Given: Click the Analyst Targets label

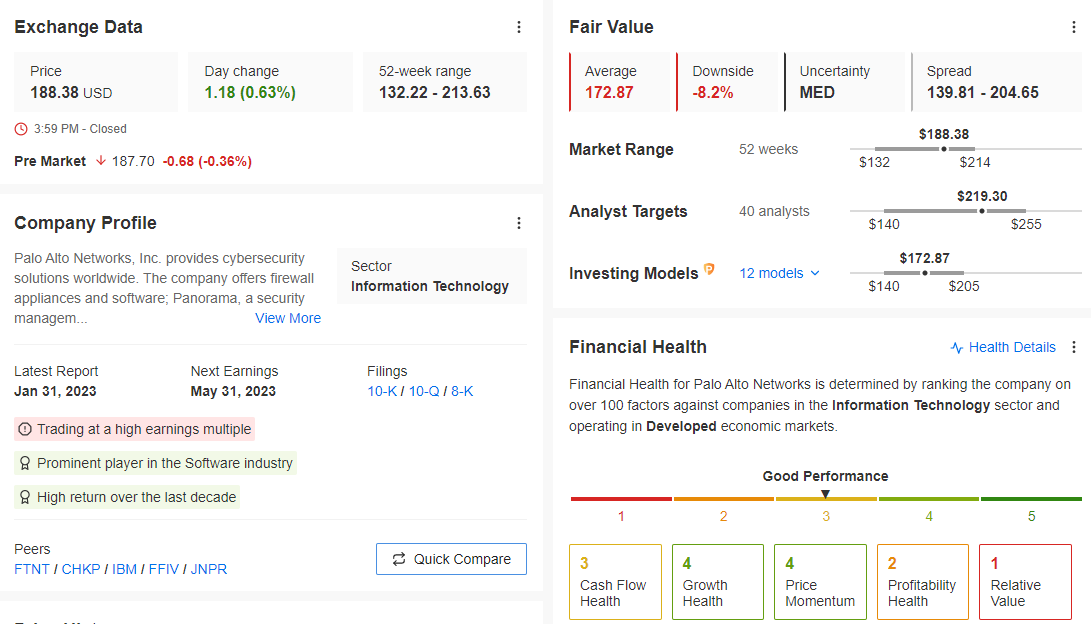Looking at the screenshot, I should 628,211.
